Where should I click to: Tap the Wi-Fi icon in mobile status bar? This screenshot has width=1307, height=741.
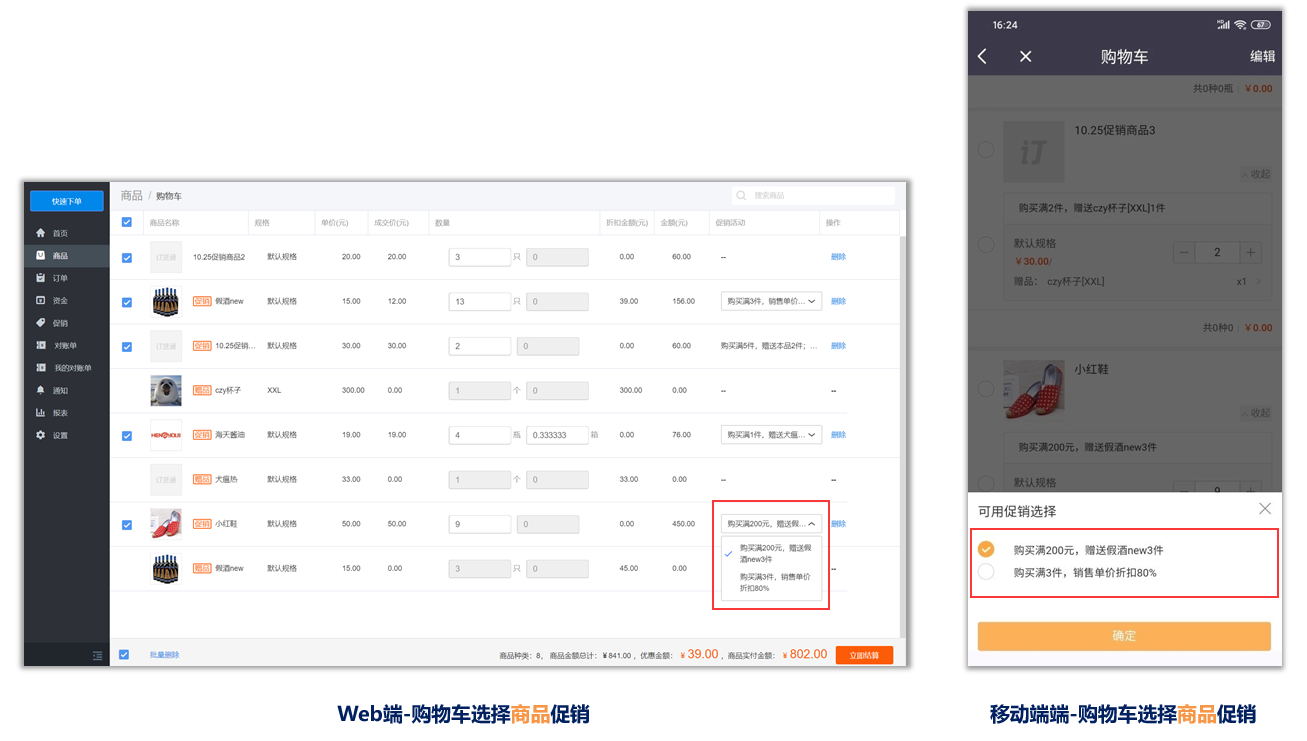1240,24
